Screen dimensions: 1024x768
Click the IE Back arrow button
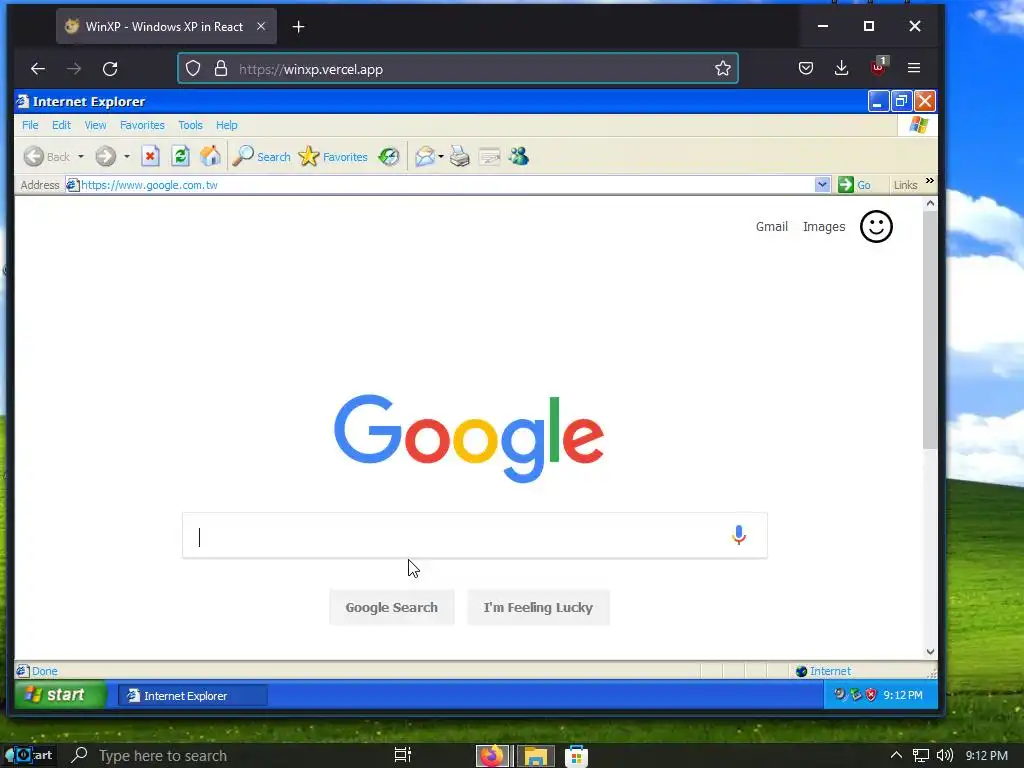point(34,157)
